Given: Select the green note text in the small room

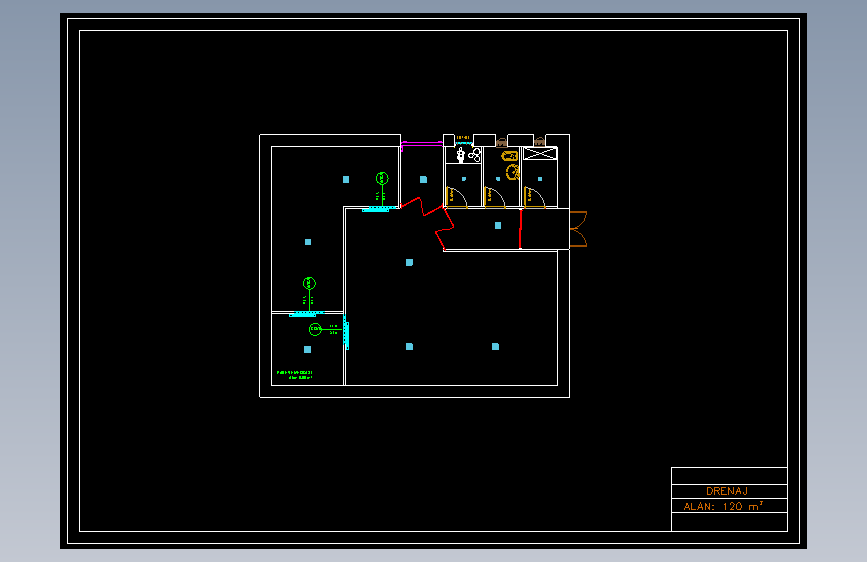Looking at the screenshot, I should point(295,375).
